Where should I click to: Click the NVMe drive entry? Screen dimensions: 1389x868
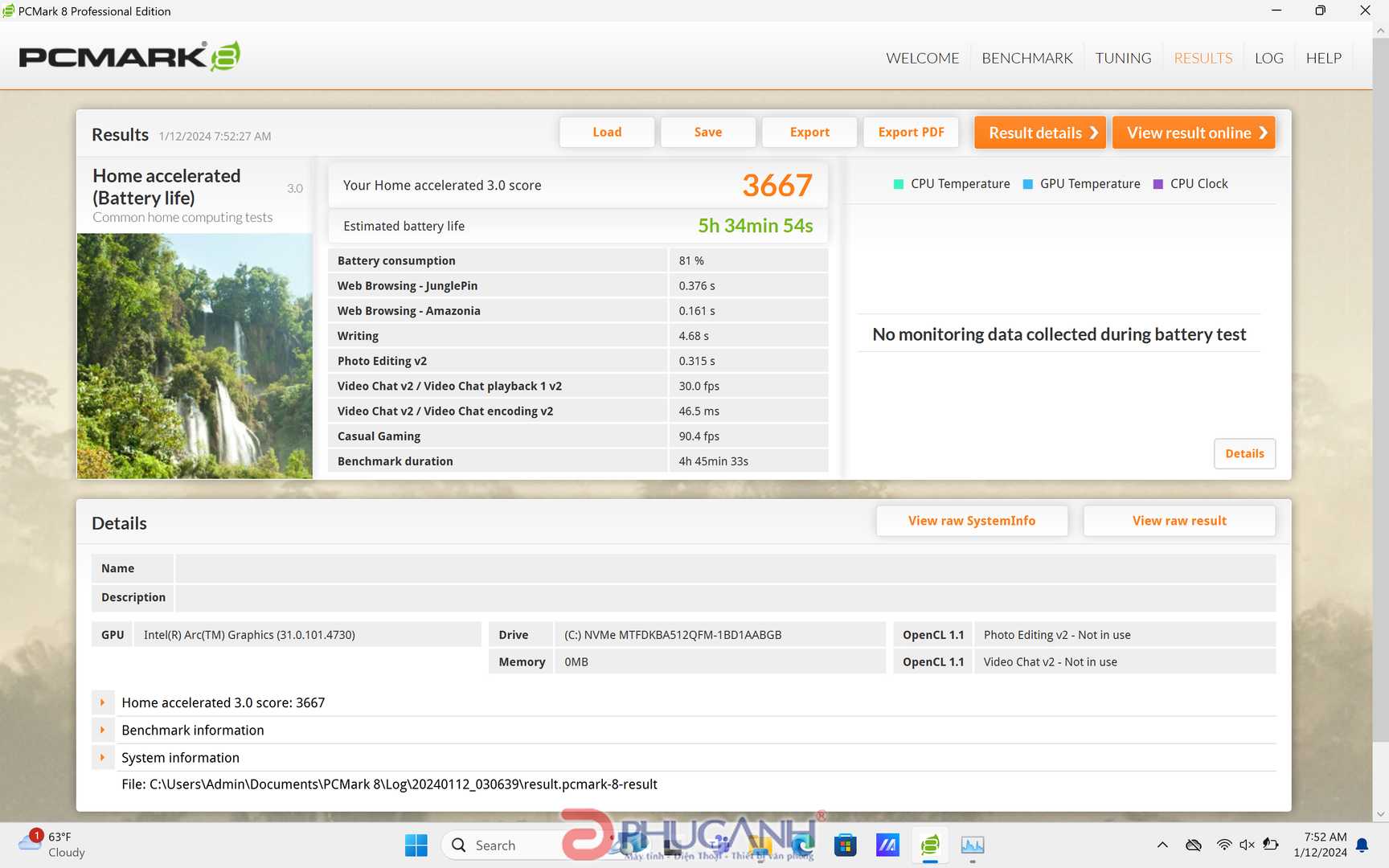pyautogui.click(x=719, y=635)
